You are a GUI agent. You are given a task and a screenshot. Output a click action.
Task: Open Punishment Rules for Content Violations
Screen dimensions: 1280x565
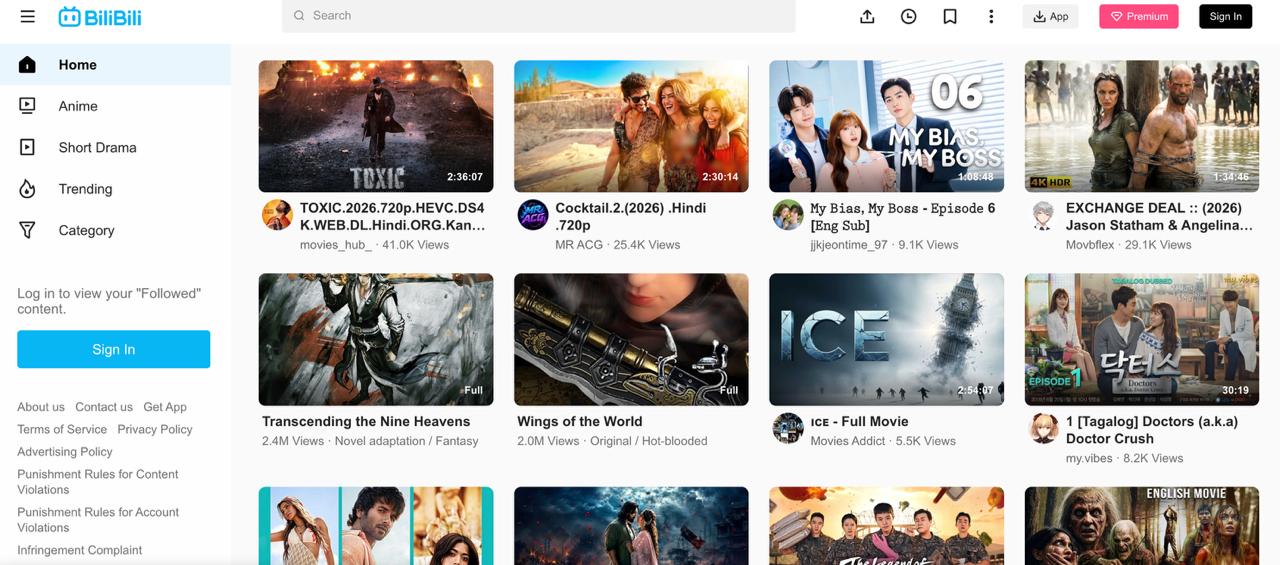(x=98, y=482)
